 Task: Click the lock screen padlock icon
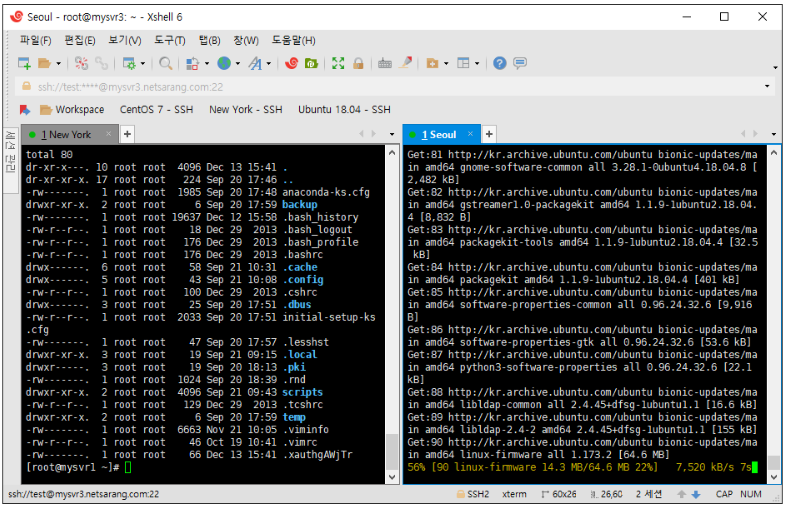pyautogui.click(x=358, y=63)
